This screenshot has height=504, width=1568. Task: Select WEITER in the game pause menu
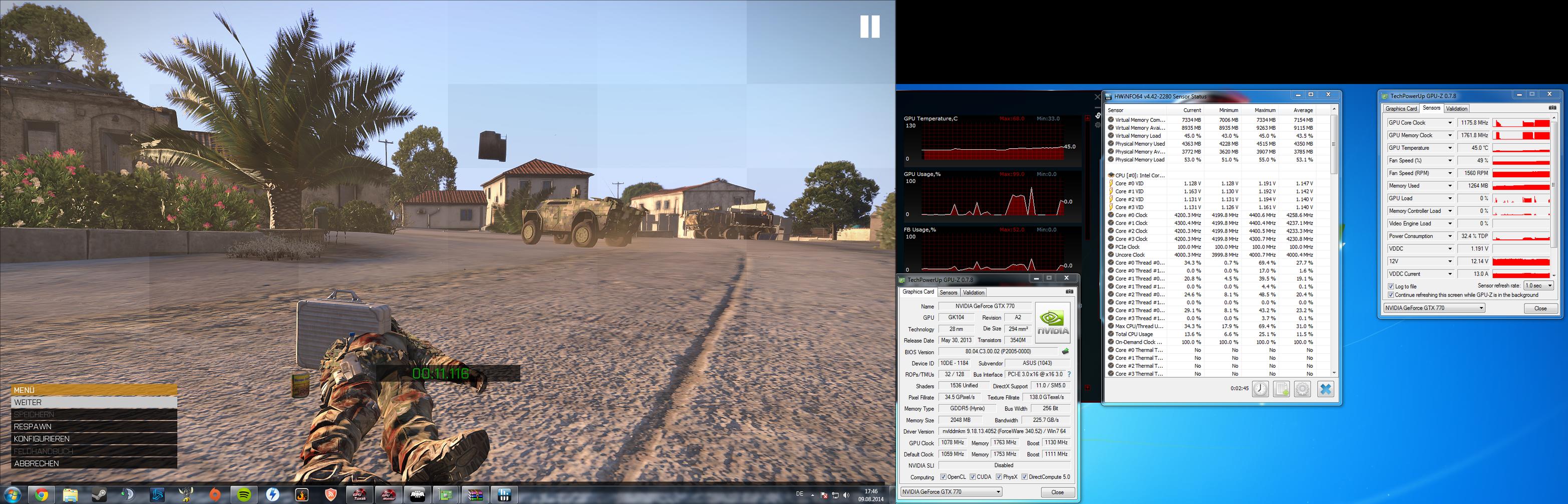[94, 402]
